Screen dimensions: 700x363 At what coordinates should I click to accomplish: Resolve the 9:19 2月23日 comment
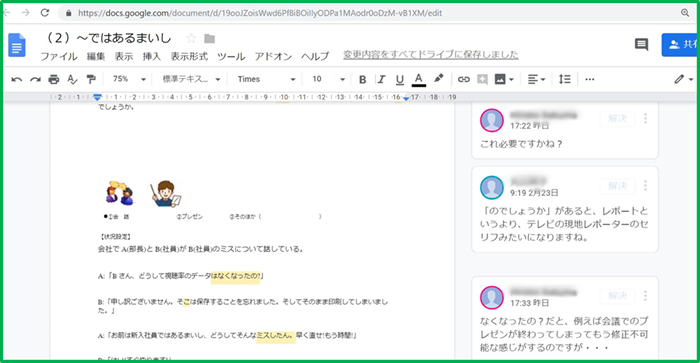click(617, 185)
